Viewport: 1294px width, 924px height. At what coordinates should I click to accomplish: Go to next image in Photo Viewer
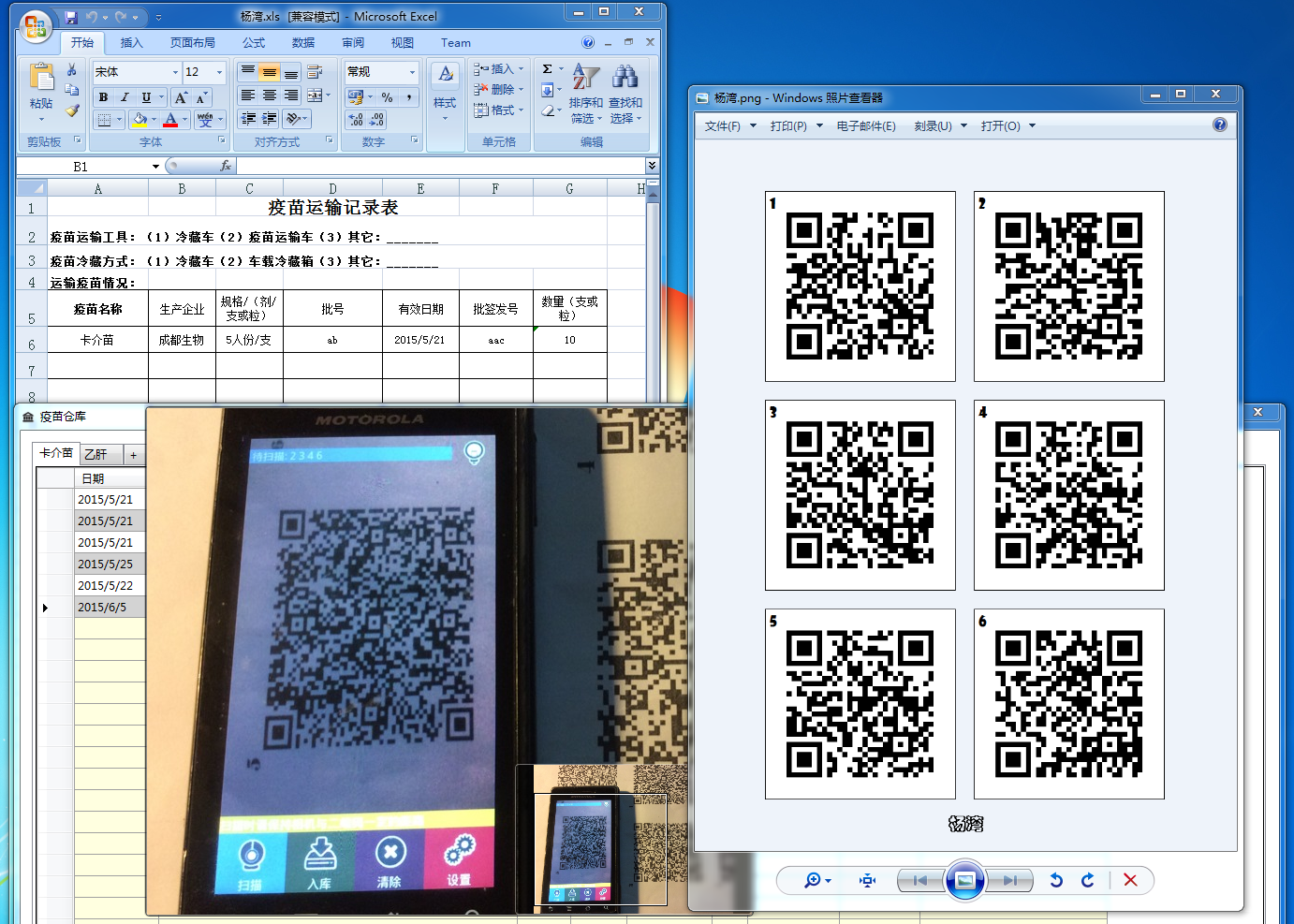[1009, 880]
